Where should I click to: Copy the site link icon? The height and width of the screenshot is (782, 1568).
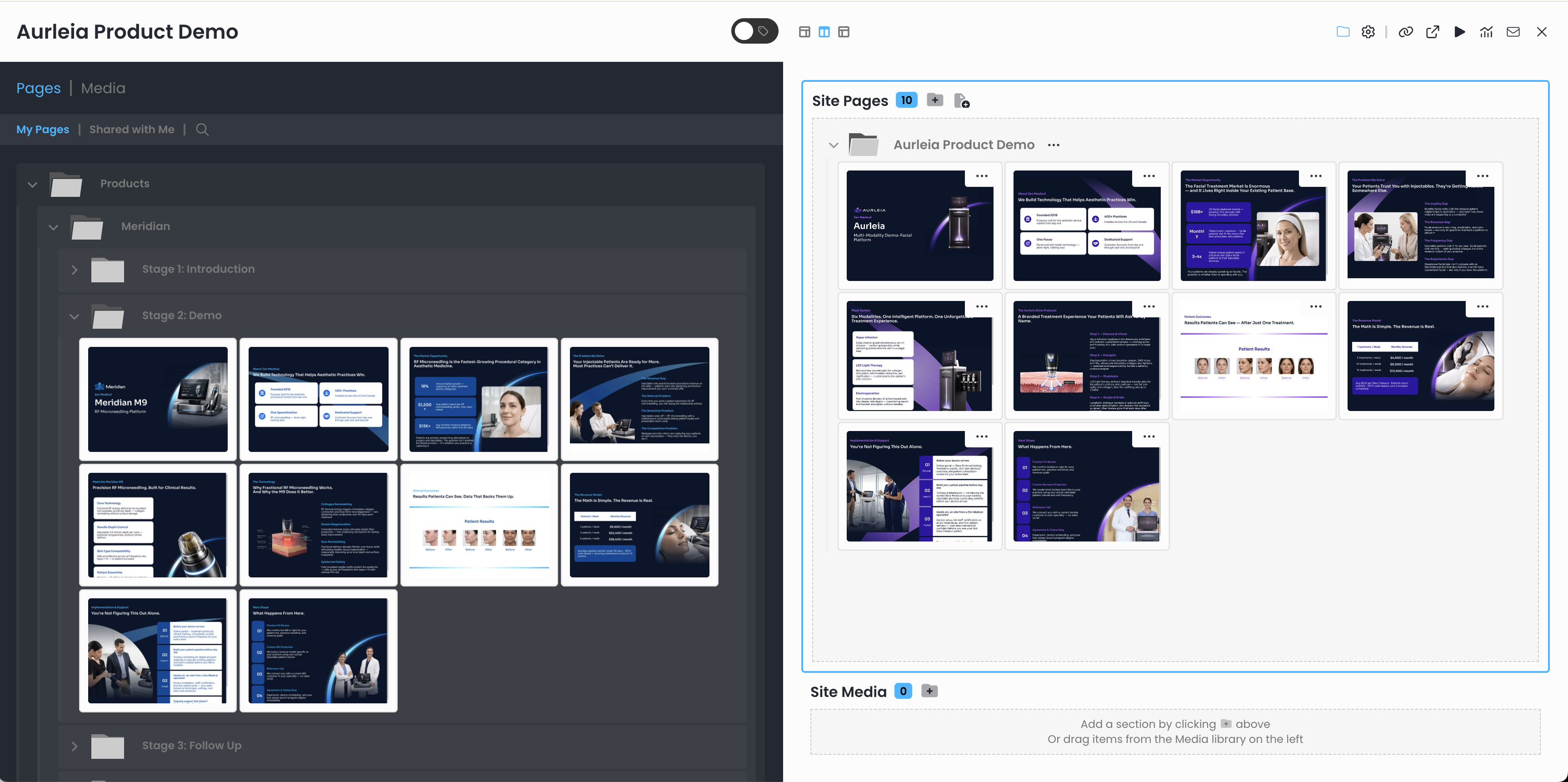1405,32
